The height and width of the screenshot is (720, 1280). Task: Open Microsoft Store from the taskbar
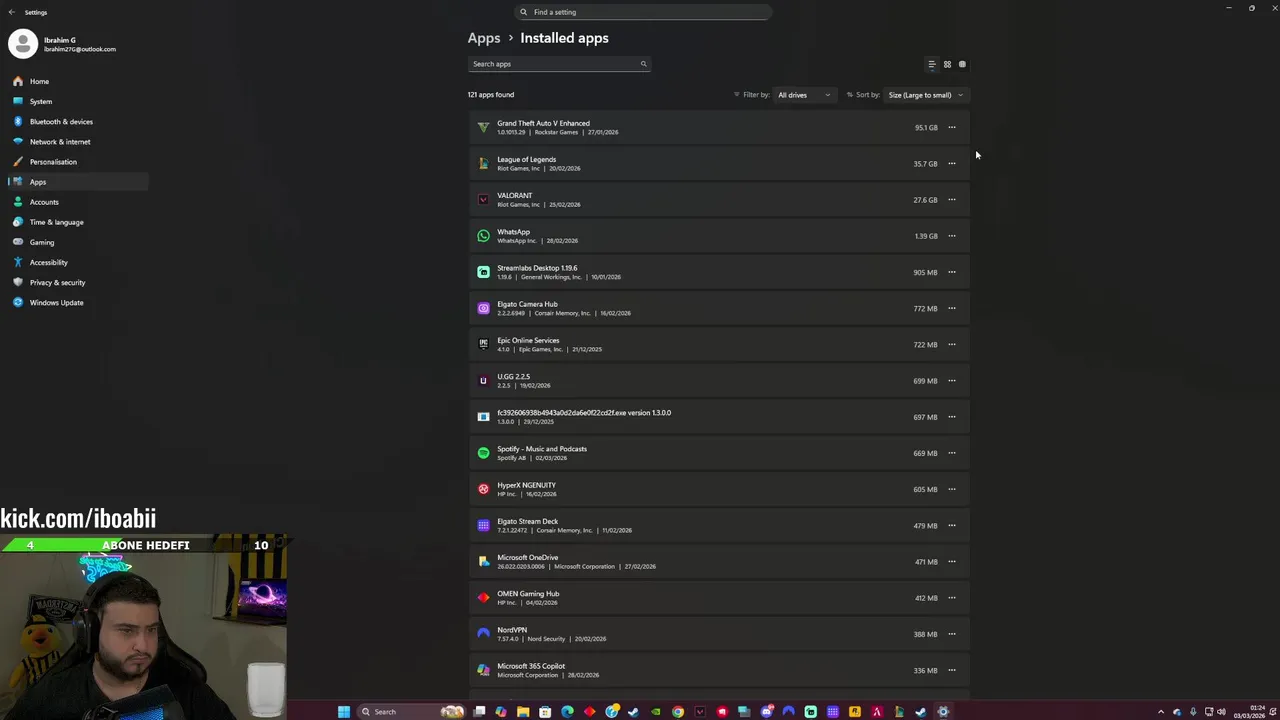(545, 711)
